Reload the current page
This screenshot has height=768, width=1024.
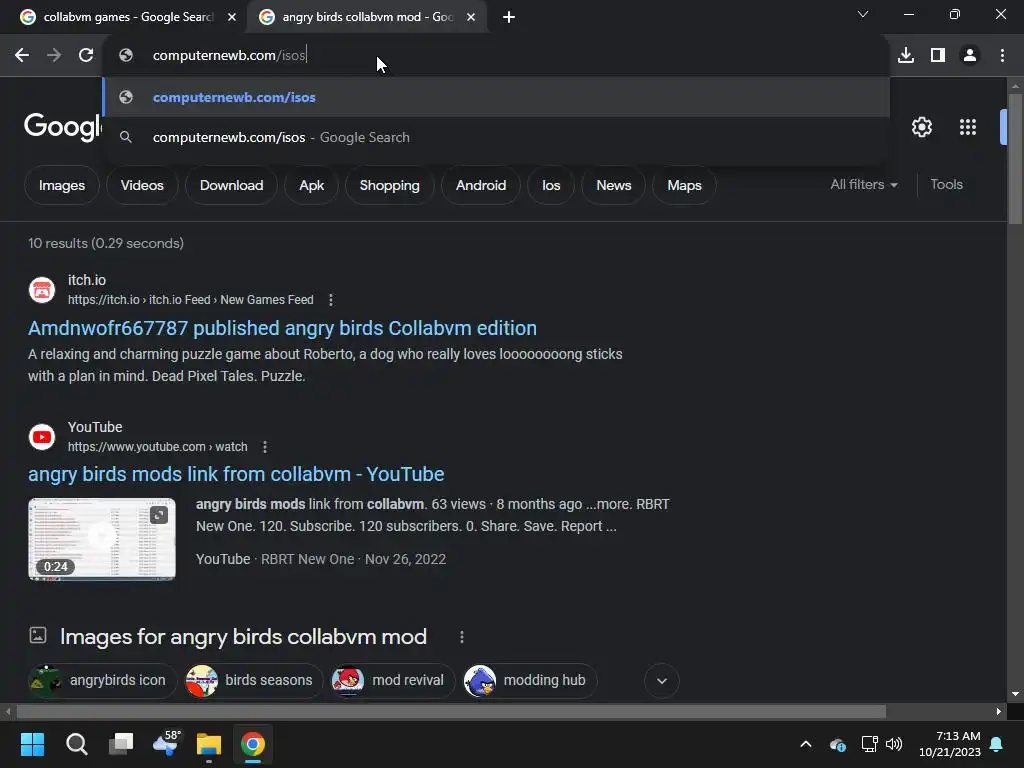pos(86,56)
